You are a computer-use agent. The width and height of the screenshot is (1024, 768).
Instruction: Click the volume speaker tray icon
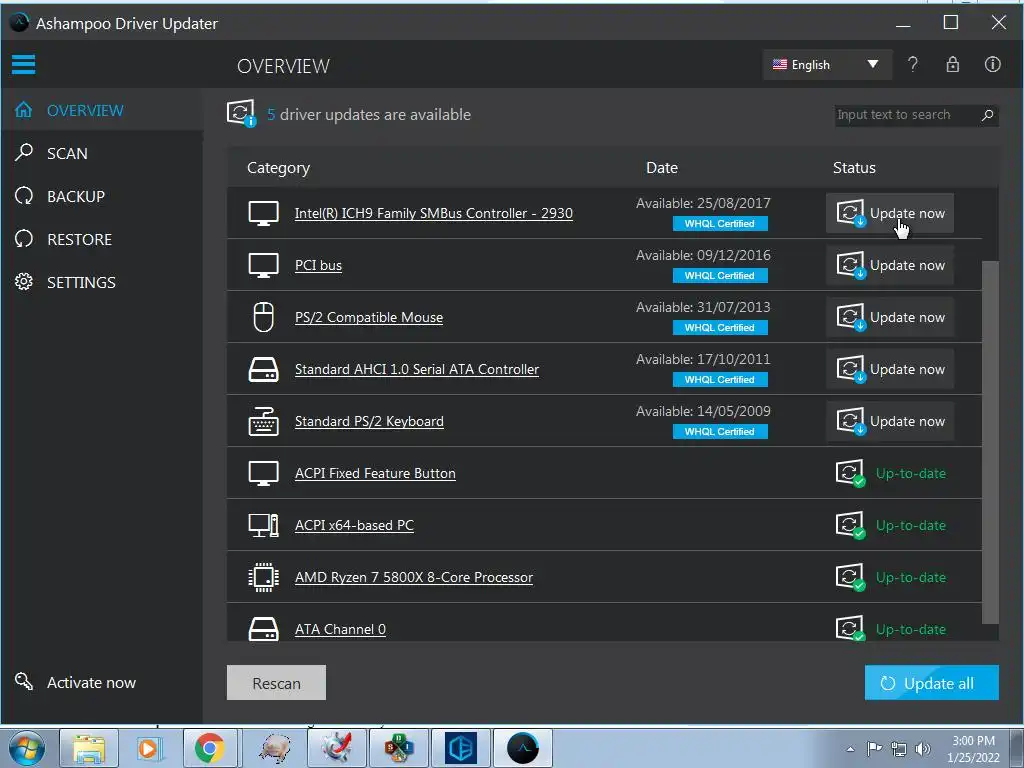922,748
